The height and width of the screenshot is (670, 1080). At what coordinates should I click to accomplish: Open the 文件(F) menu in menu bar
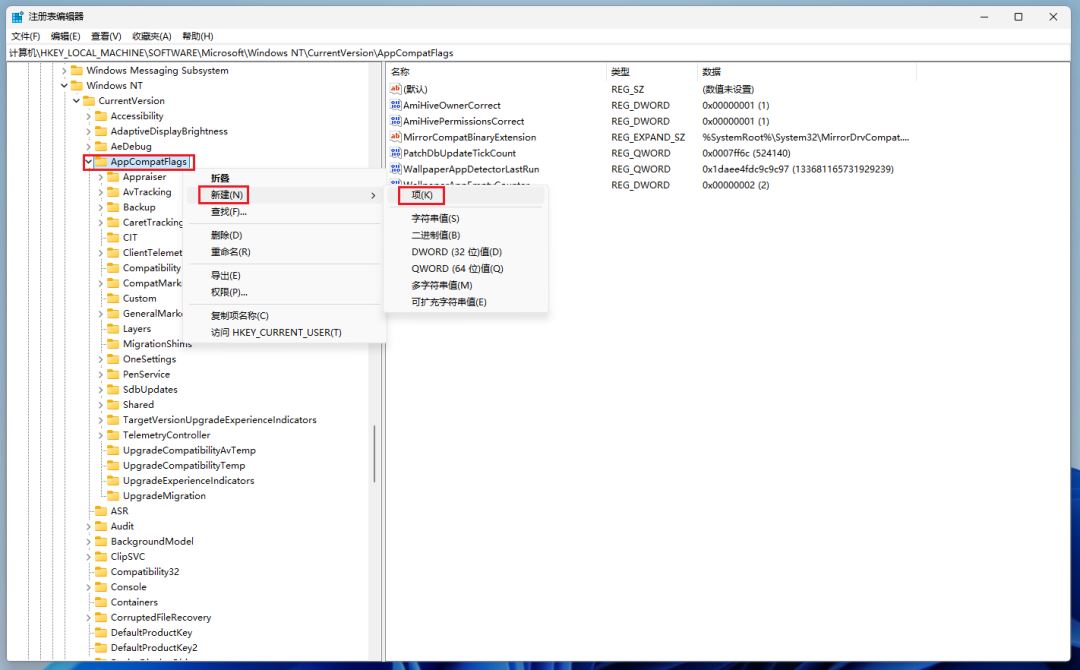(x=25, y=36)
